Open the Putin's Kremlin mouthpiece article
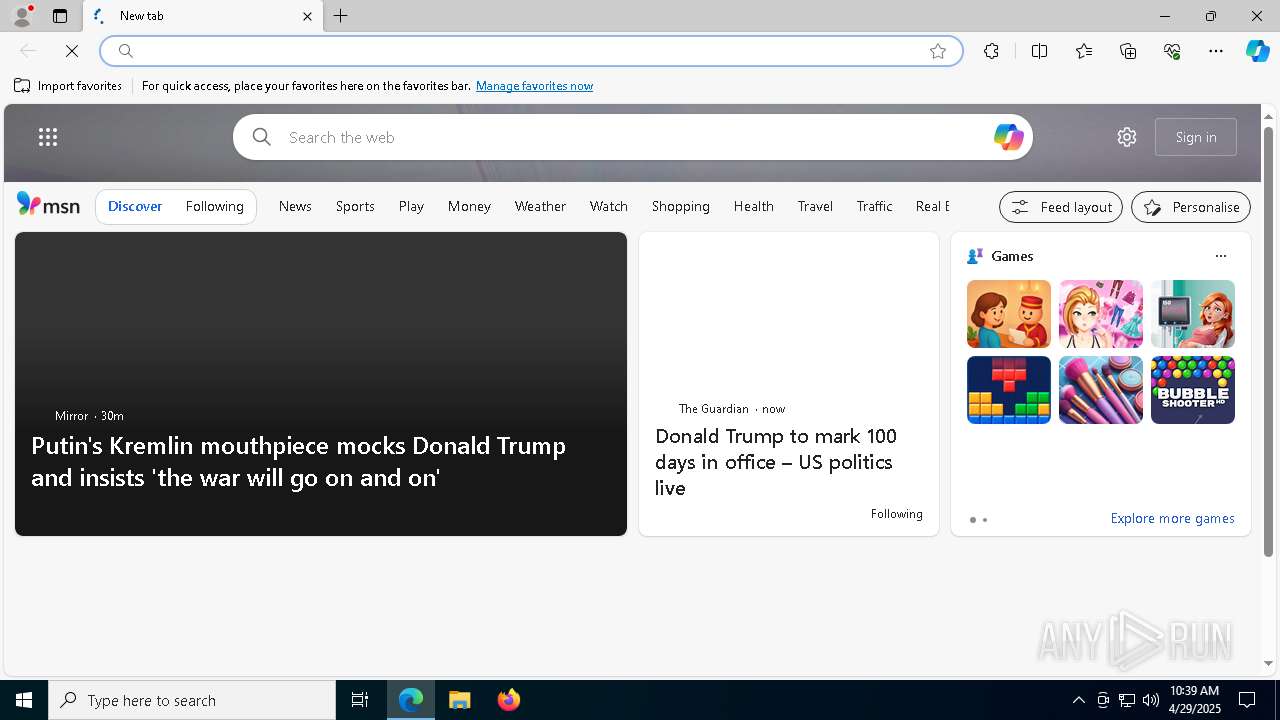 click(x=298, y=461)
